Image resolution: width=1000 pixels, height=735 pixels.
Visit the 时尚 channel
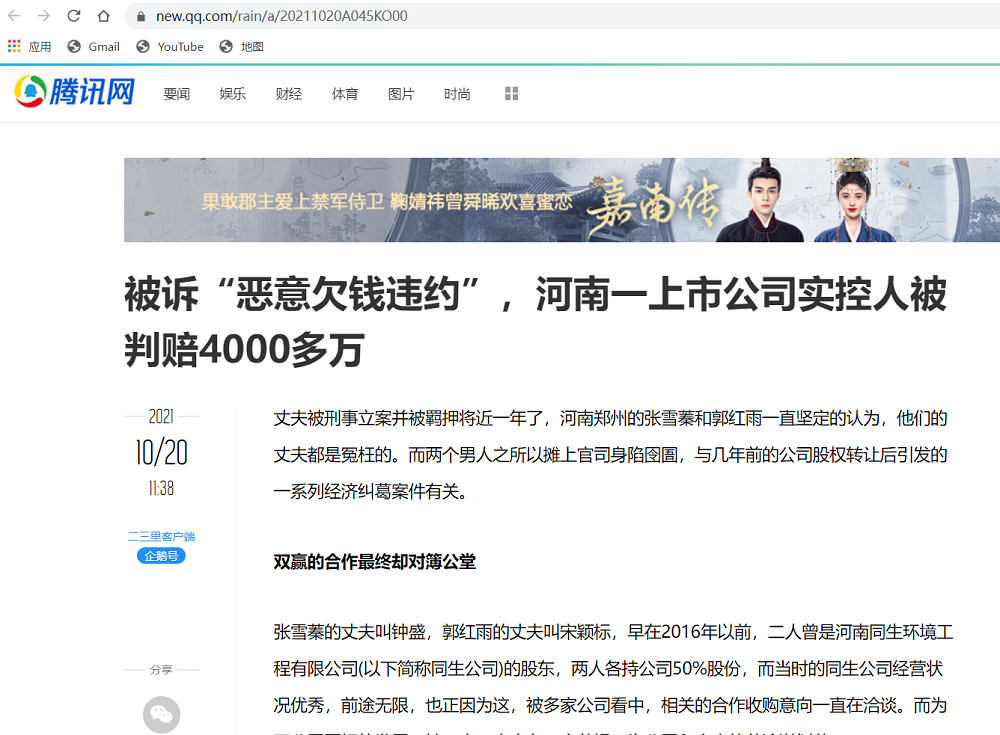coord(457,94)
